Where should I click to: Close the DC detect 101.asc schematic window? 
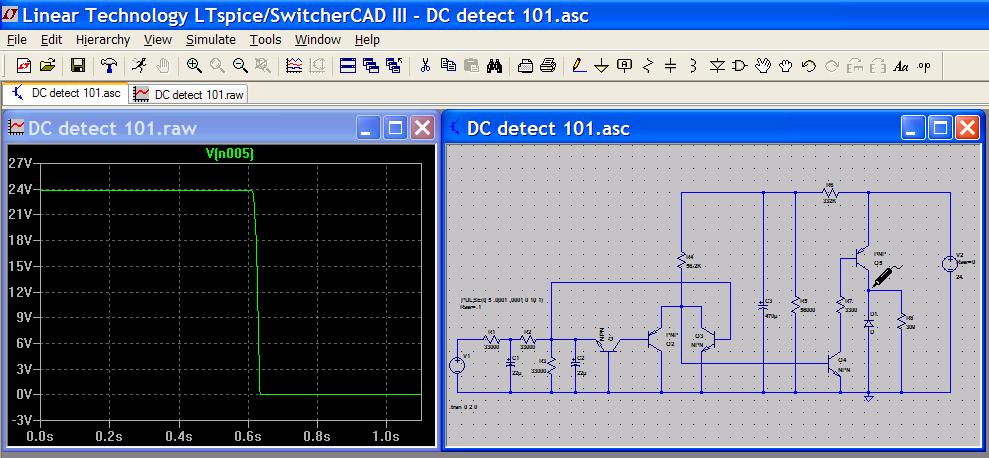point(967,128)
